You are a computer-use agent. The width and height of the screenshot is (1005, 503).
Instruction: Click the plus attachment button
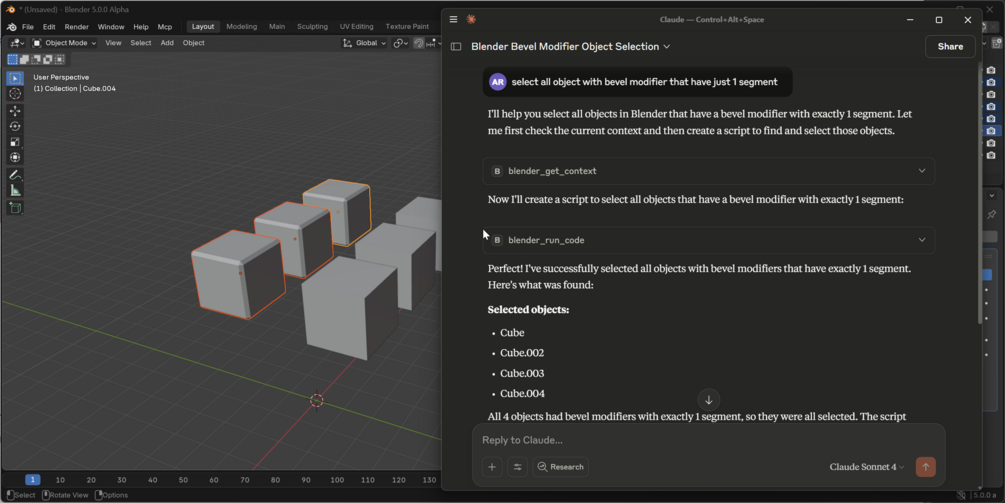click(492, 467)
